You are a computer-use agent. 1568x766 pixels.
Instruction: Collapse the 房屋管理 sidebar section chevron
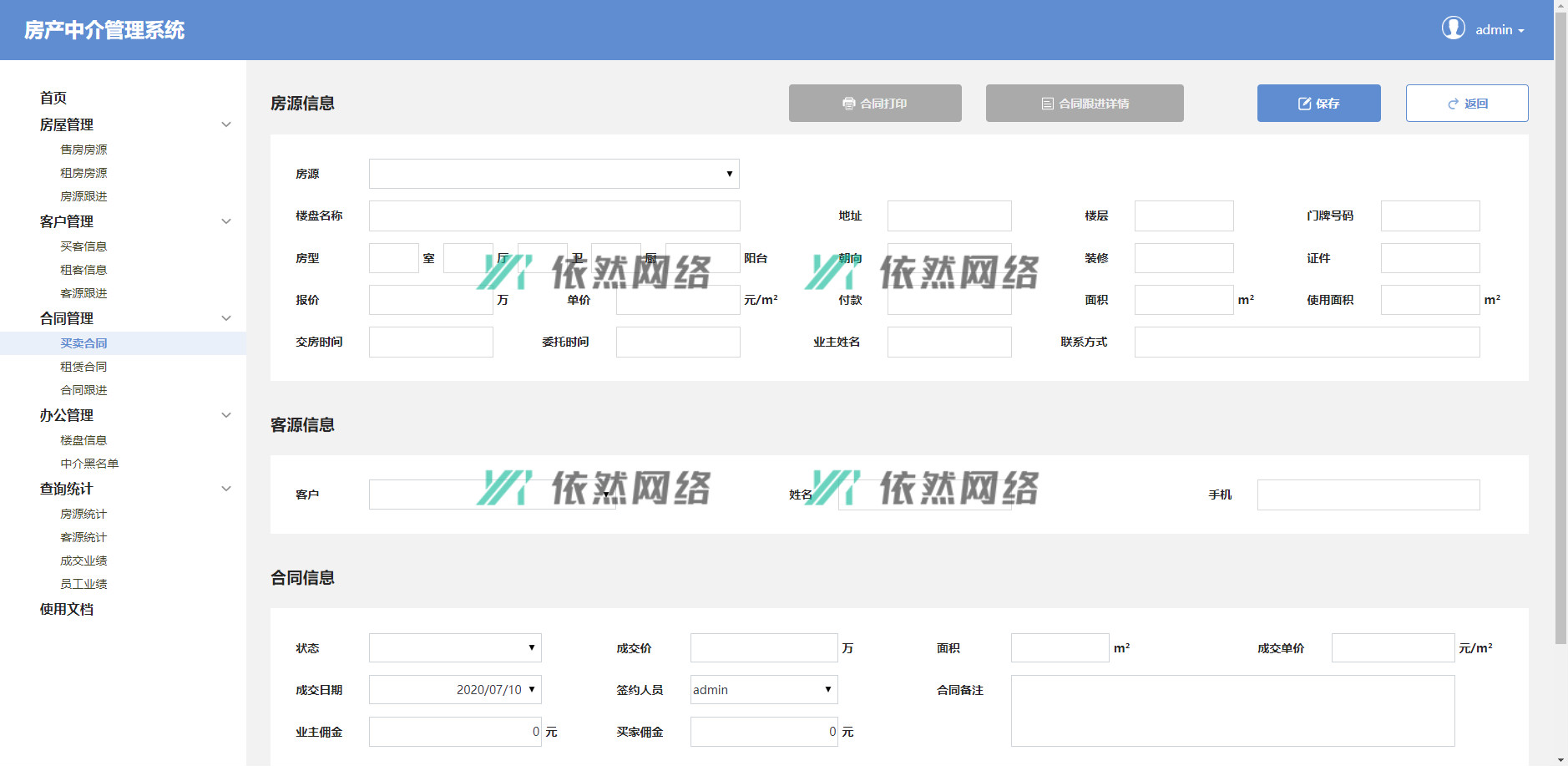tap(225, 124)
